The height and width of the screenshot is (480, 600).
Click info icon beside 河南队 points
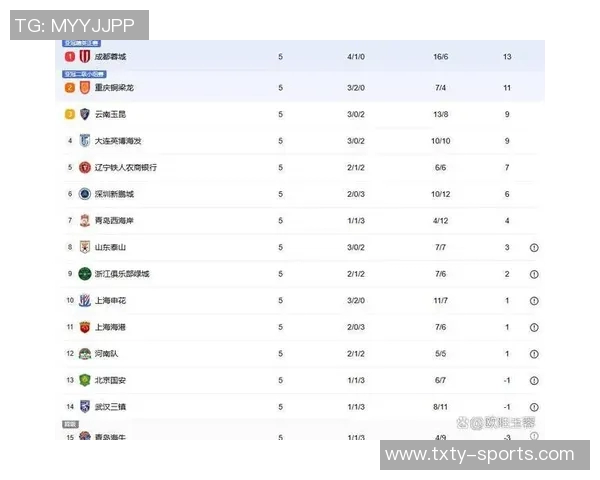point(534,354)
